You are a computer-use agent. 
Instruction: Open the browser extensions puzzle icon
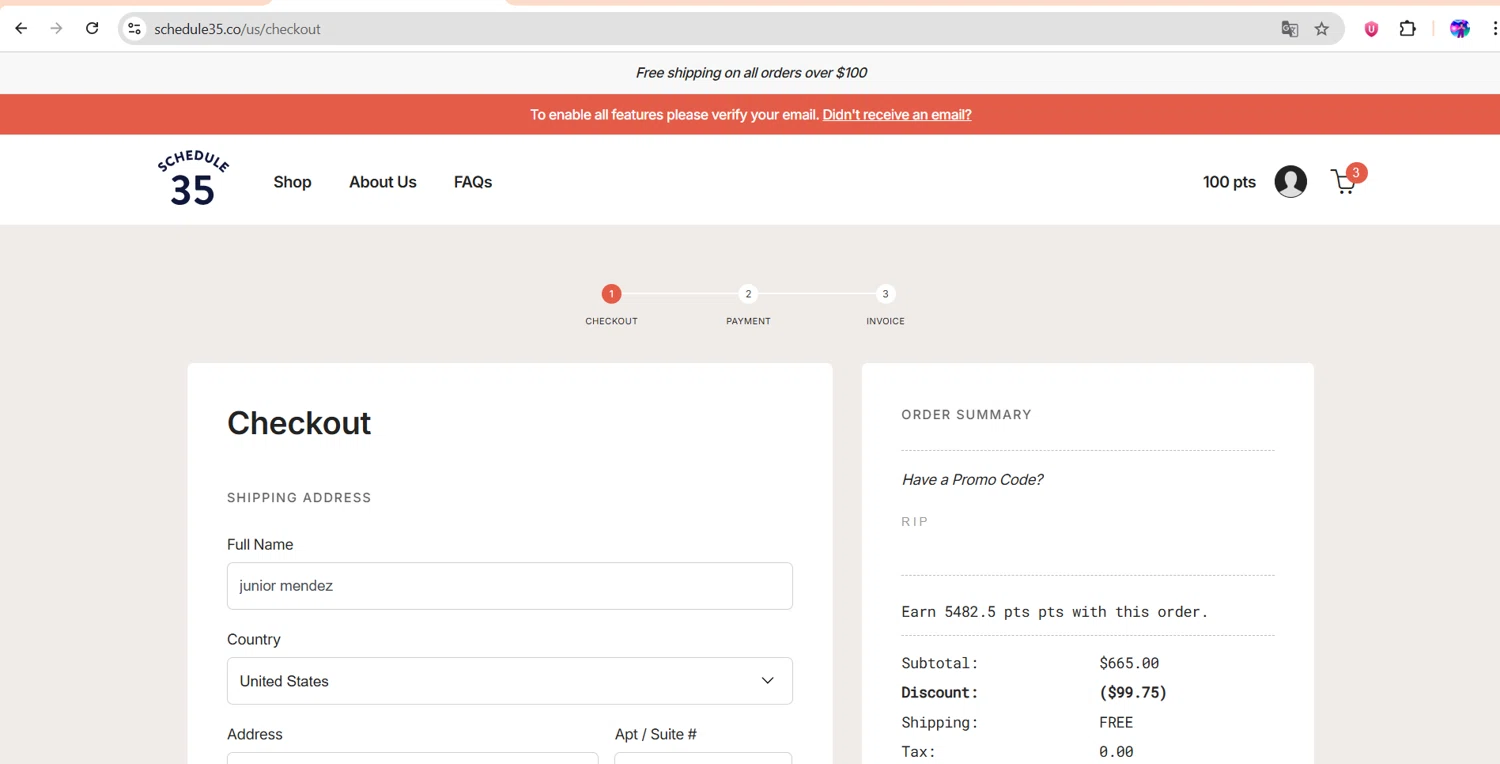pyautogui.click(x=1408, y=29)
